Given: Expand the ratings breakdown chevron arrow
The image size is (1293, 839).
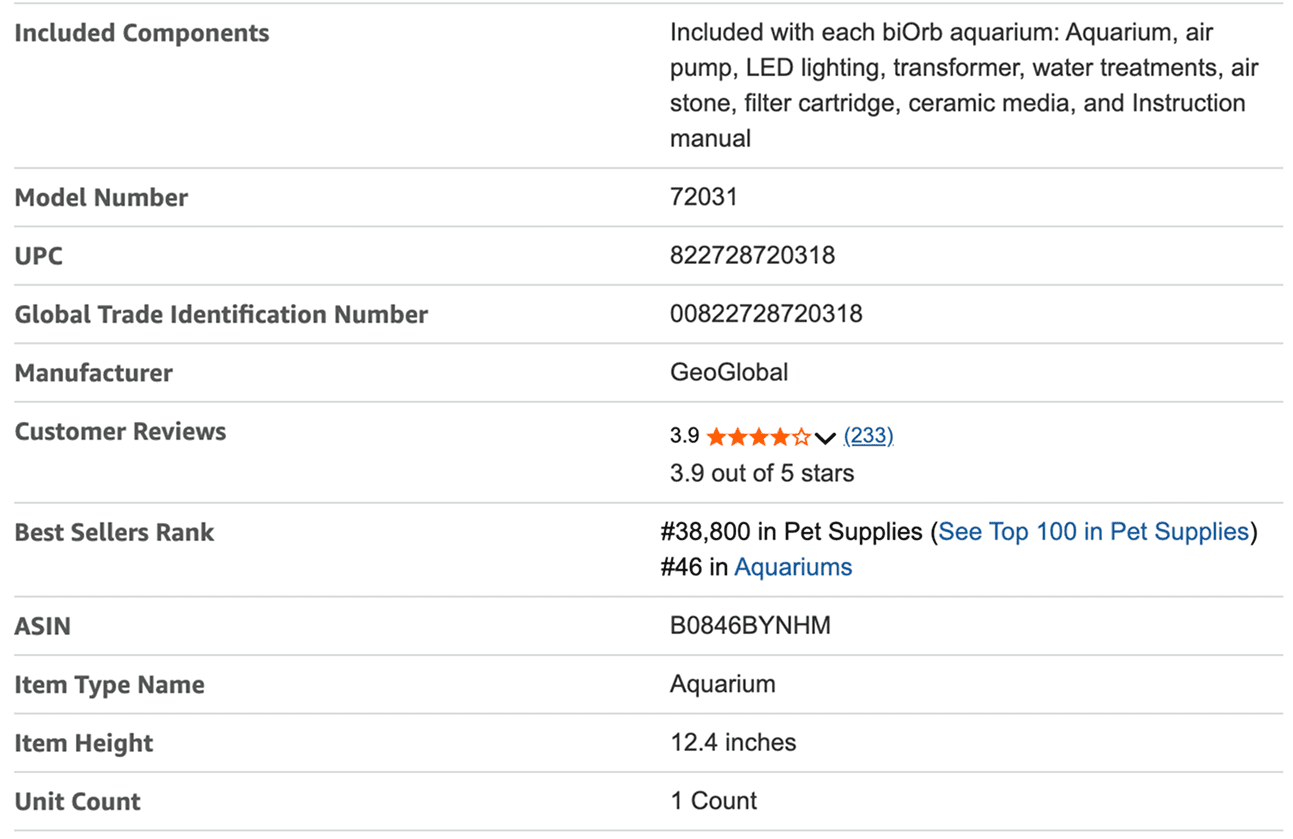Looking at the screenshot, I should coord(825,438).
